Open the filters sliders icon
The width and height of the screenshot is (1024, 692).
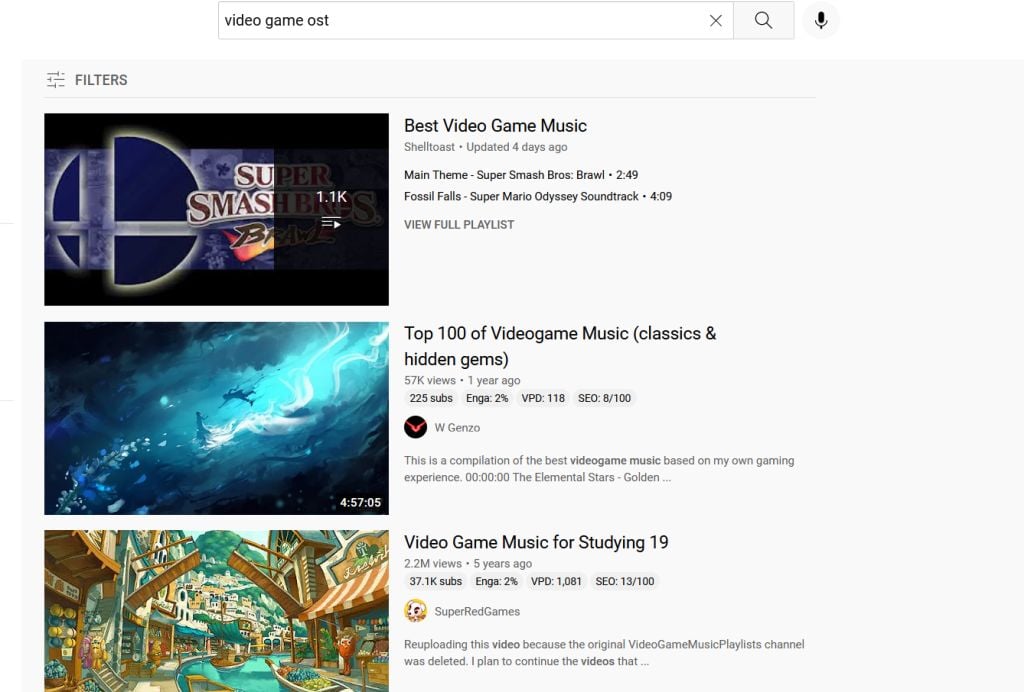coord(56,80)
